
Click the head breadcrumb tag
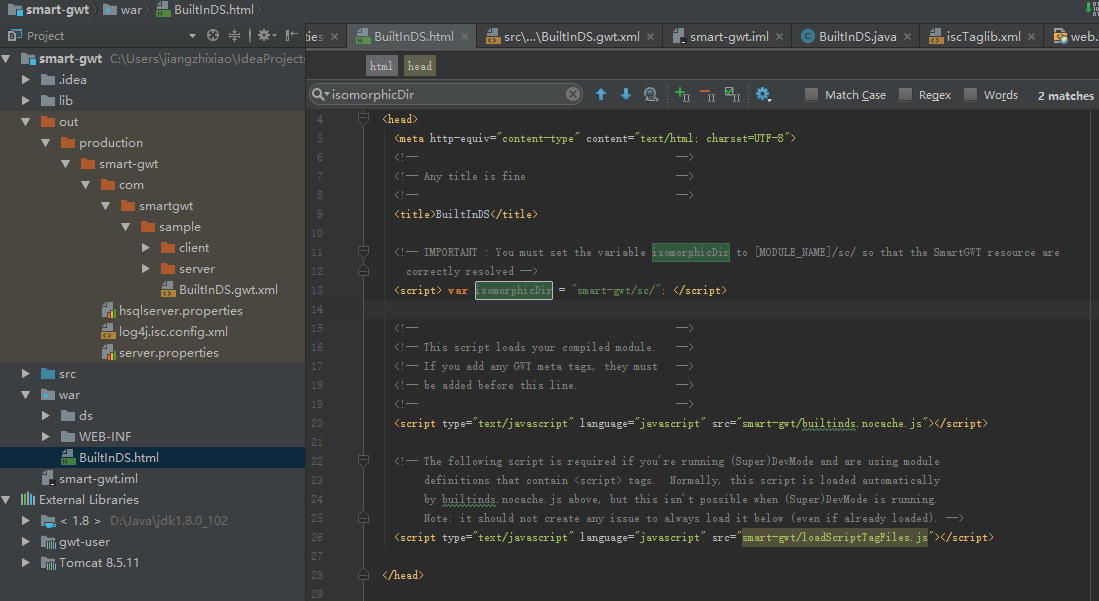420,66
